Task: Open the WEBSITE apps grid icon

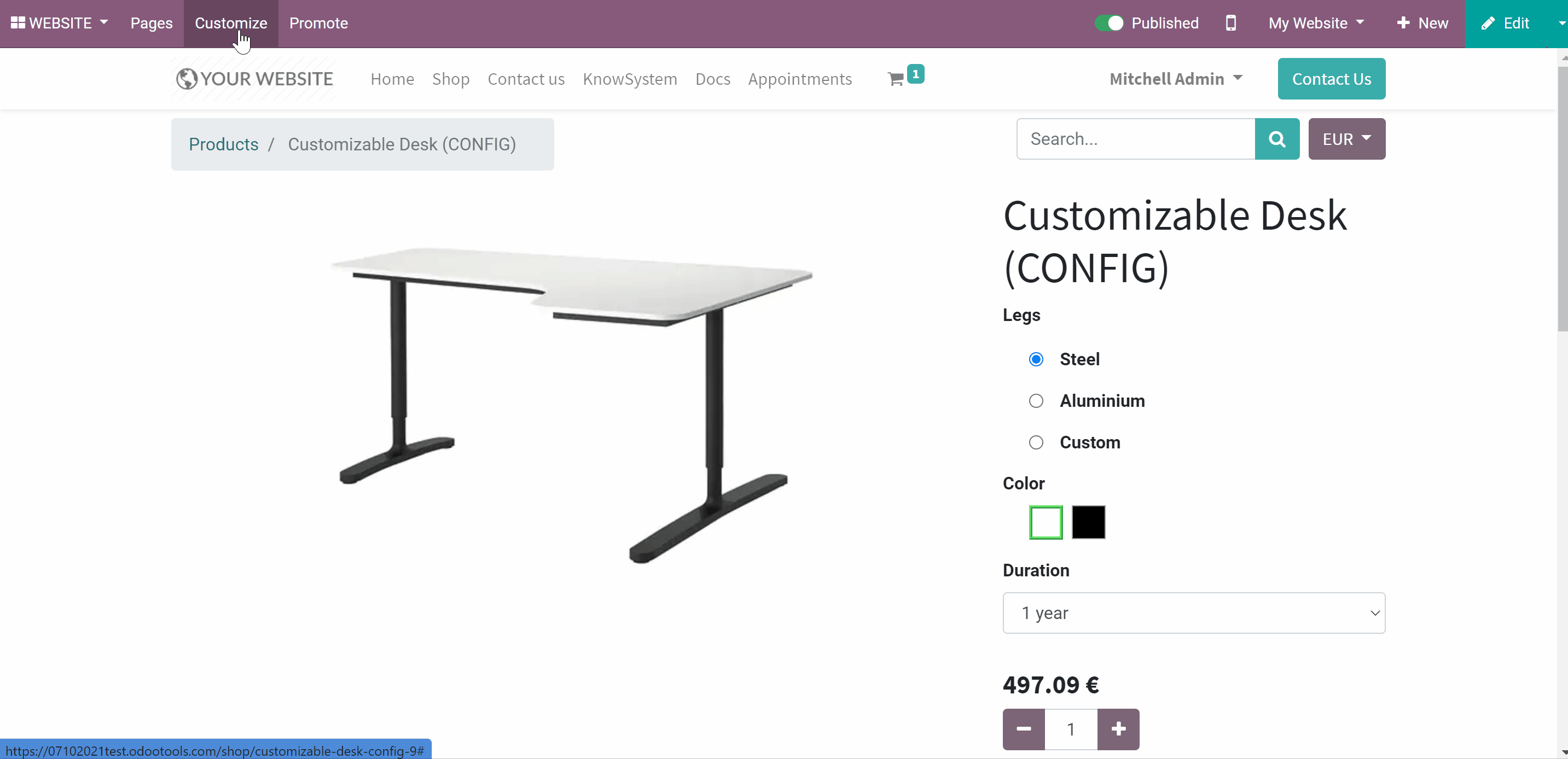Action: tap(18, 23)
